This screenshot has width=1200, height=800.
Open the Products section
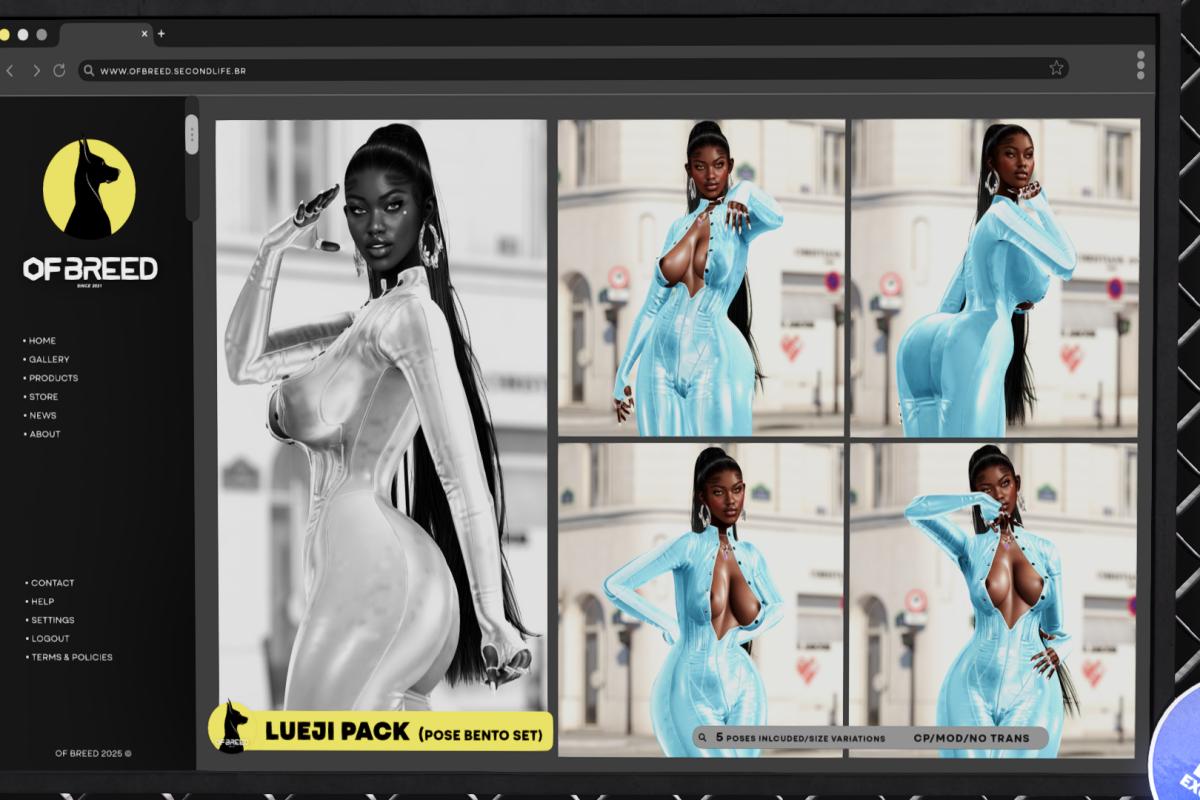coord(53,378)
